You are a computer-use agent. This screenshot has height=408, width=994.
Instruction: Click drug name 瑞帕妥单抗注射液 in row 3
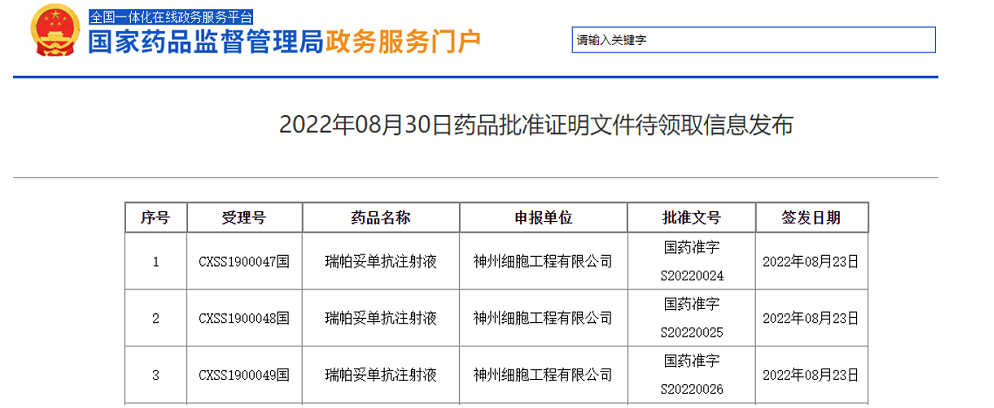click(380, 375)
